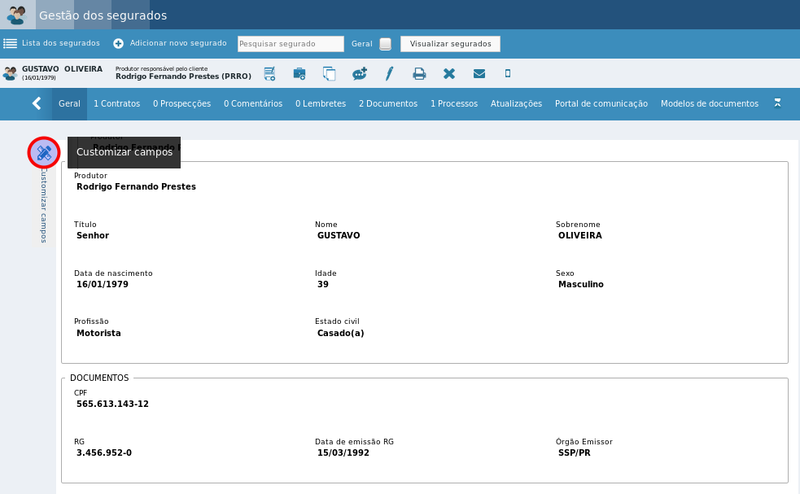Image resolution: width=800 pixels, height=494 pixels.
Task: Click the X delete icon
Action: click(x=449, y=73)
